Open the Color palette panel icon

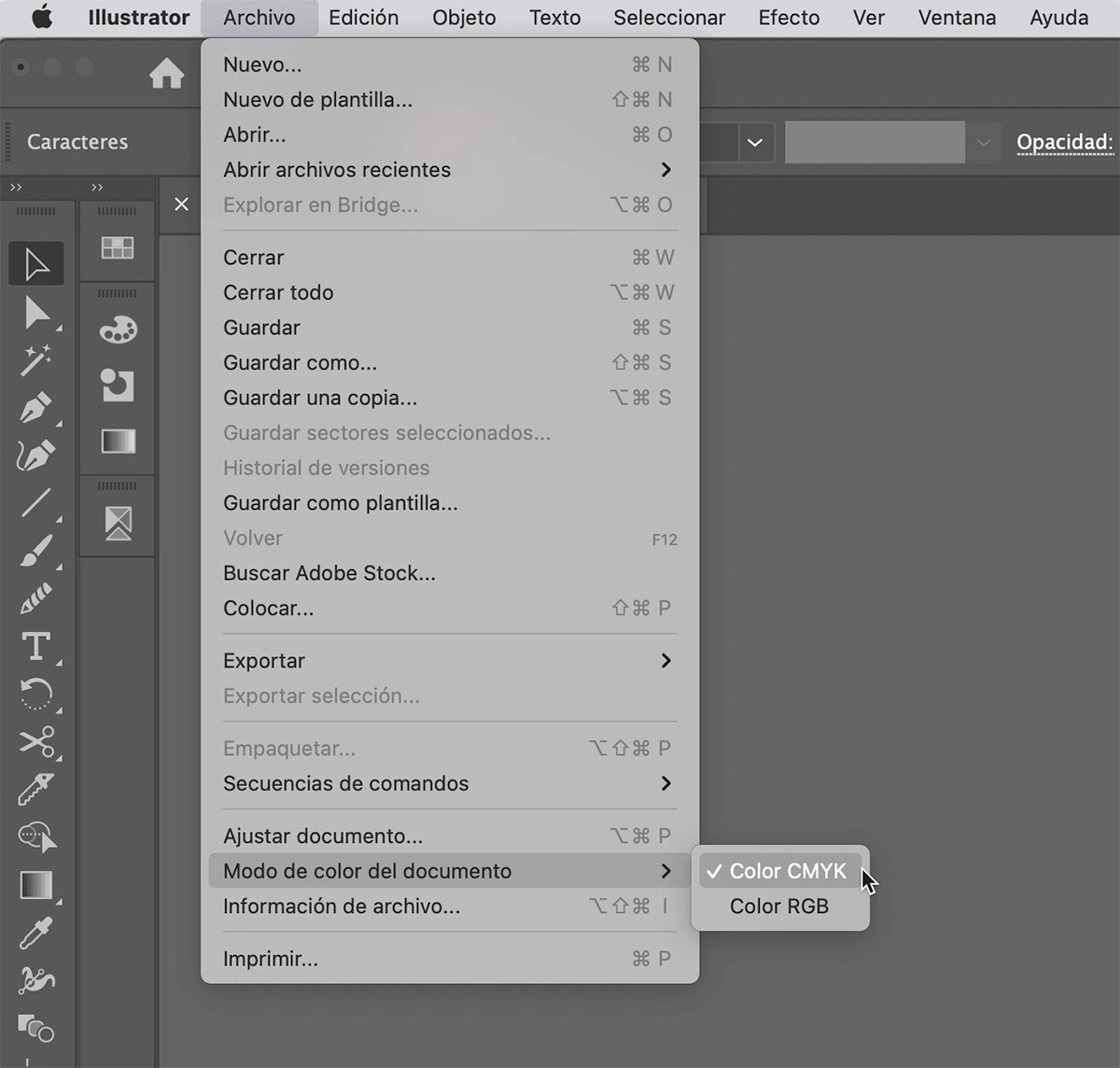click(118, 330)
